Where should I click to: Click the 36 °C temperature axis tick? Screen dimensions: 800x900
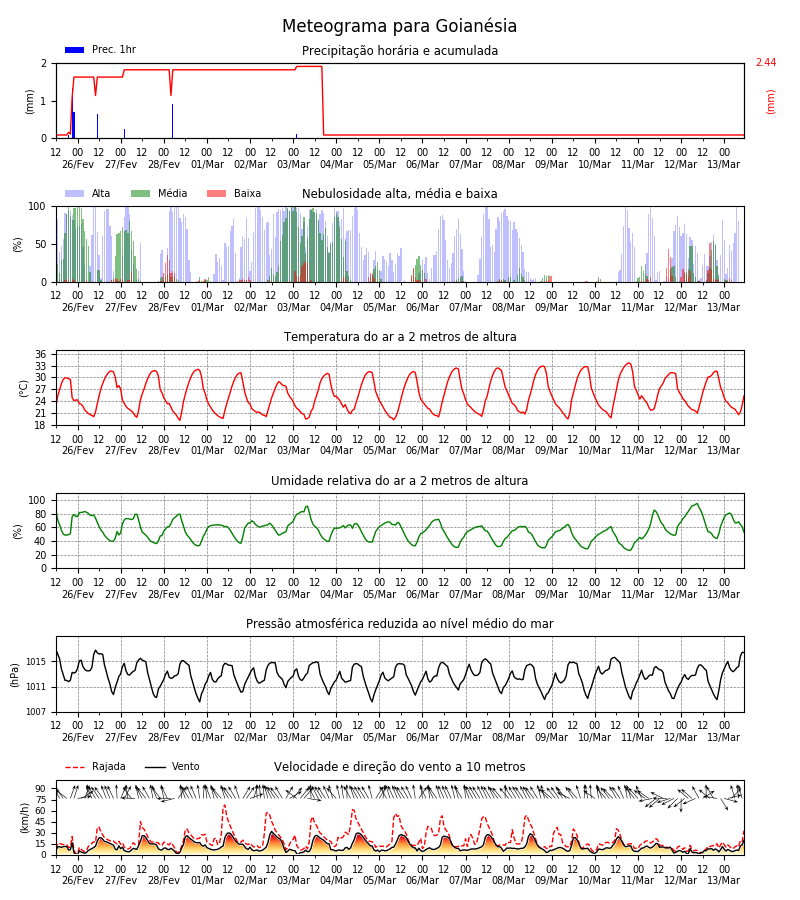40,354
